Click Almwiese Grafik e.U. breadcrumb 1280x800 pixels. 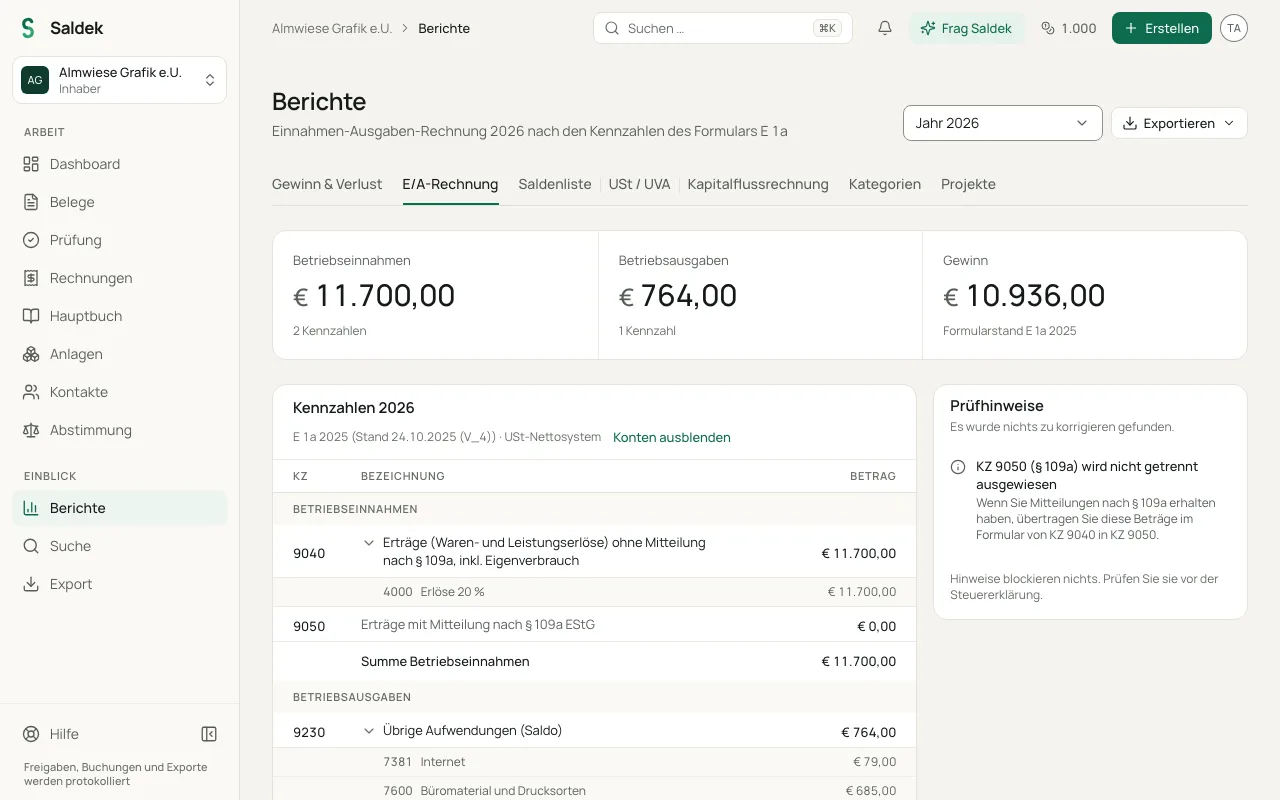332,28
